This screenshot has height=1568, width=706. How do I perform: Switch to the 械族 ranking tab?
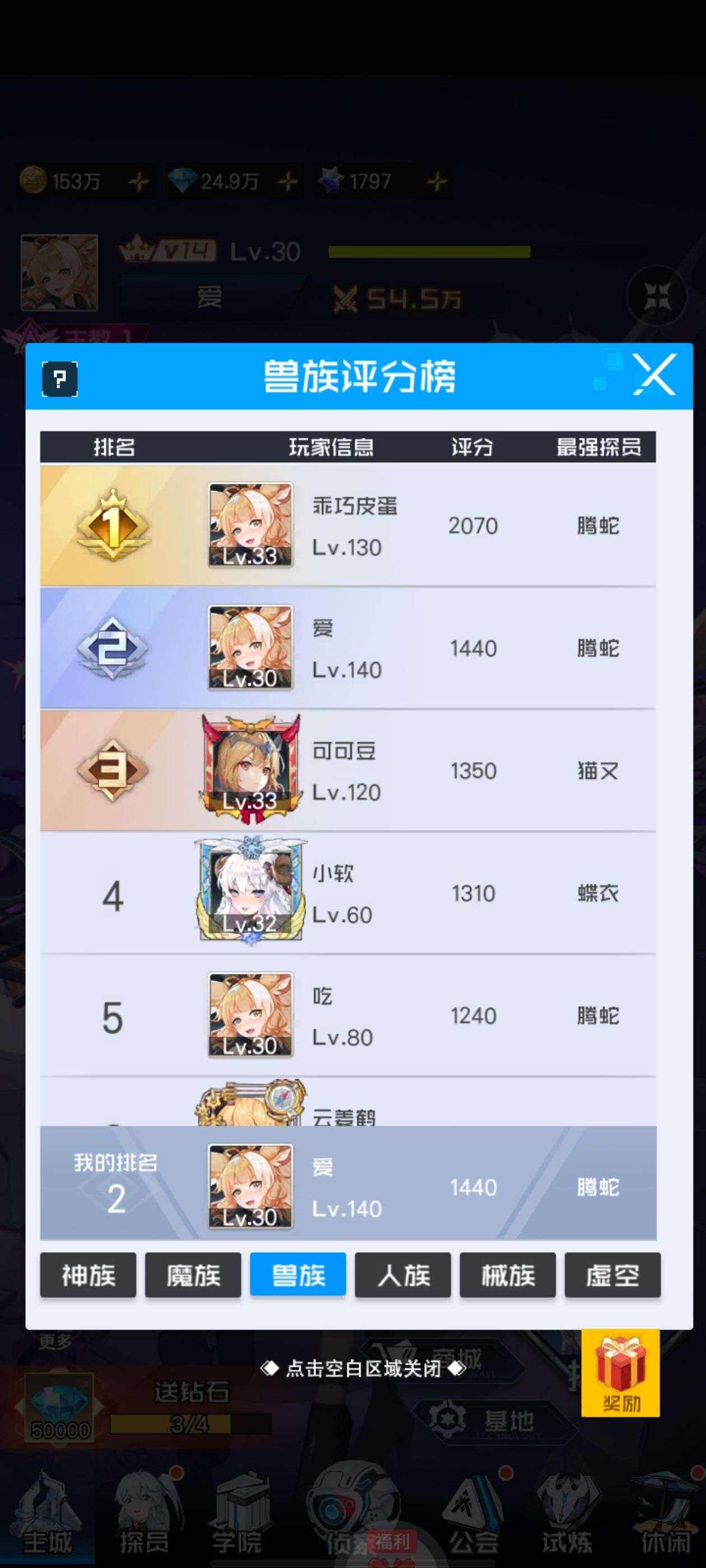click(508, 1275)
